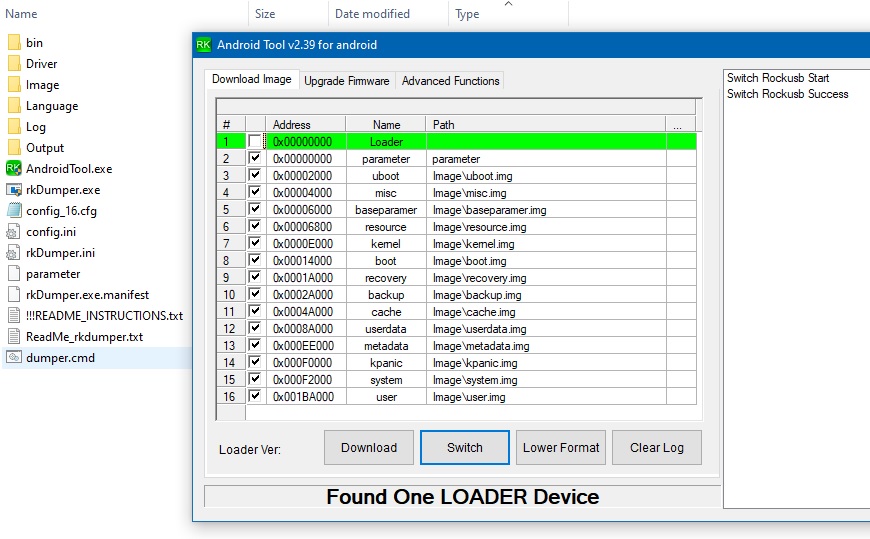Uncheck the cache row checkbox
The height and width of the screenshot is (539, 870).
tap(254, 311)
